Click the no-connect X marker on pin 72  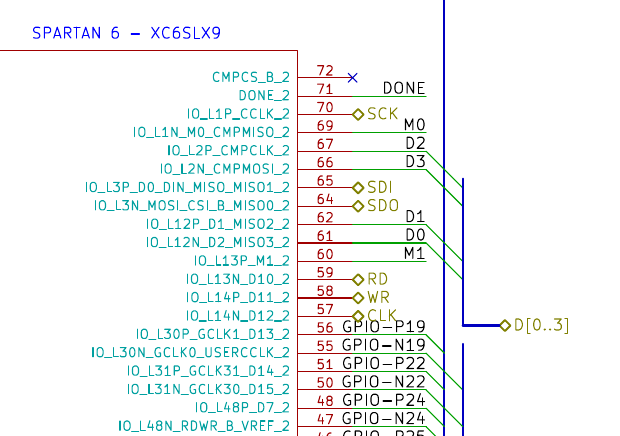coord(353,77)
